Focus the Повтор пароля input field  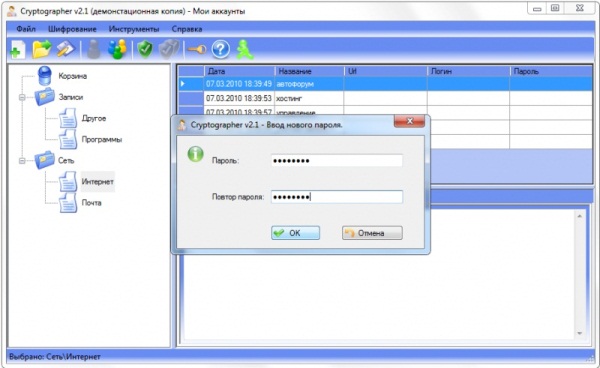(337, 197)
